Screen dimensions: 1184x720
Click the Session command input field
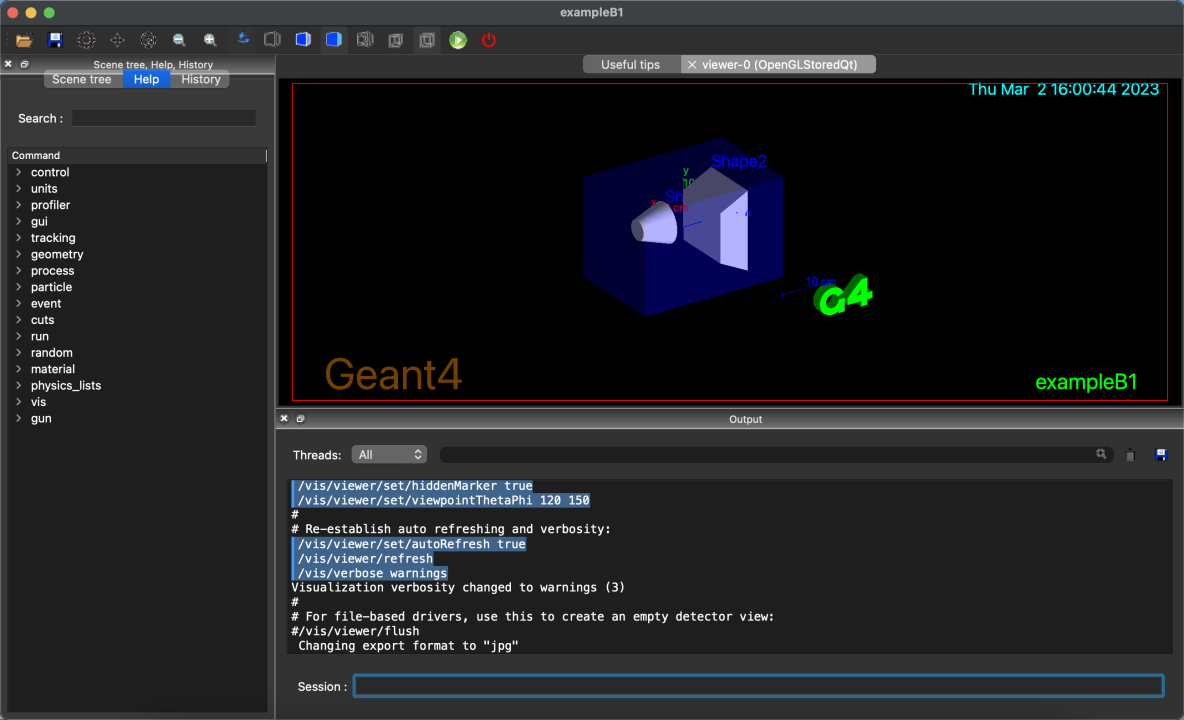pyautogui.click(x=758, y=686)
